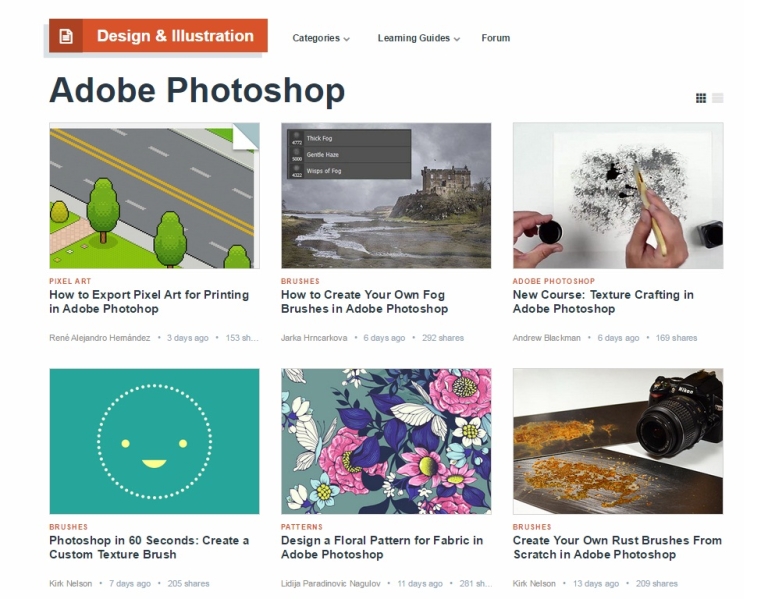Viewport: 768px width, 599px height.
Task: Expand the Categories dropdown menu
Action: (321, 38)
